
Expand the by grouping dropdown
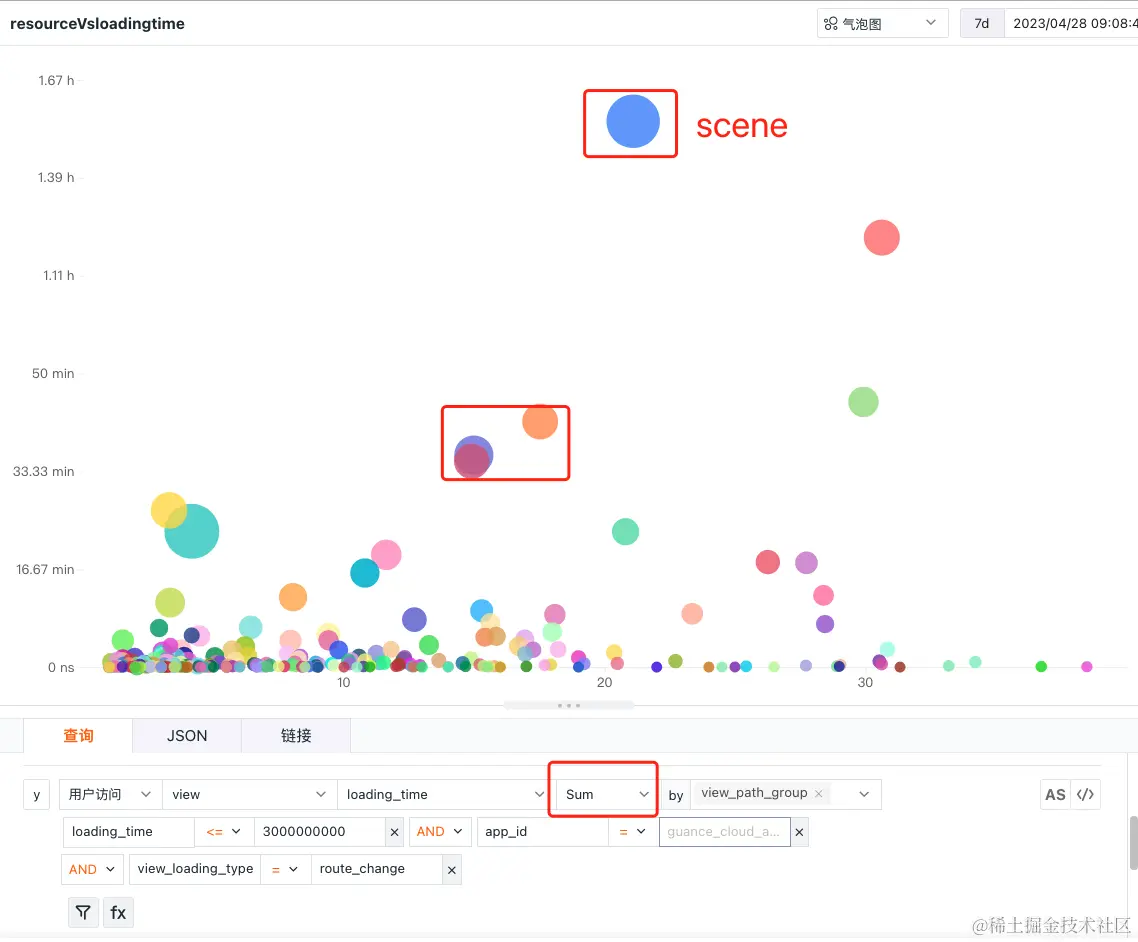[x=864, y=795]
